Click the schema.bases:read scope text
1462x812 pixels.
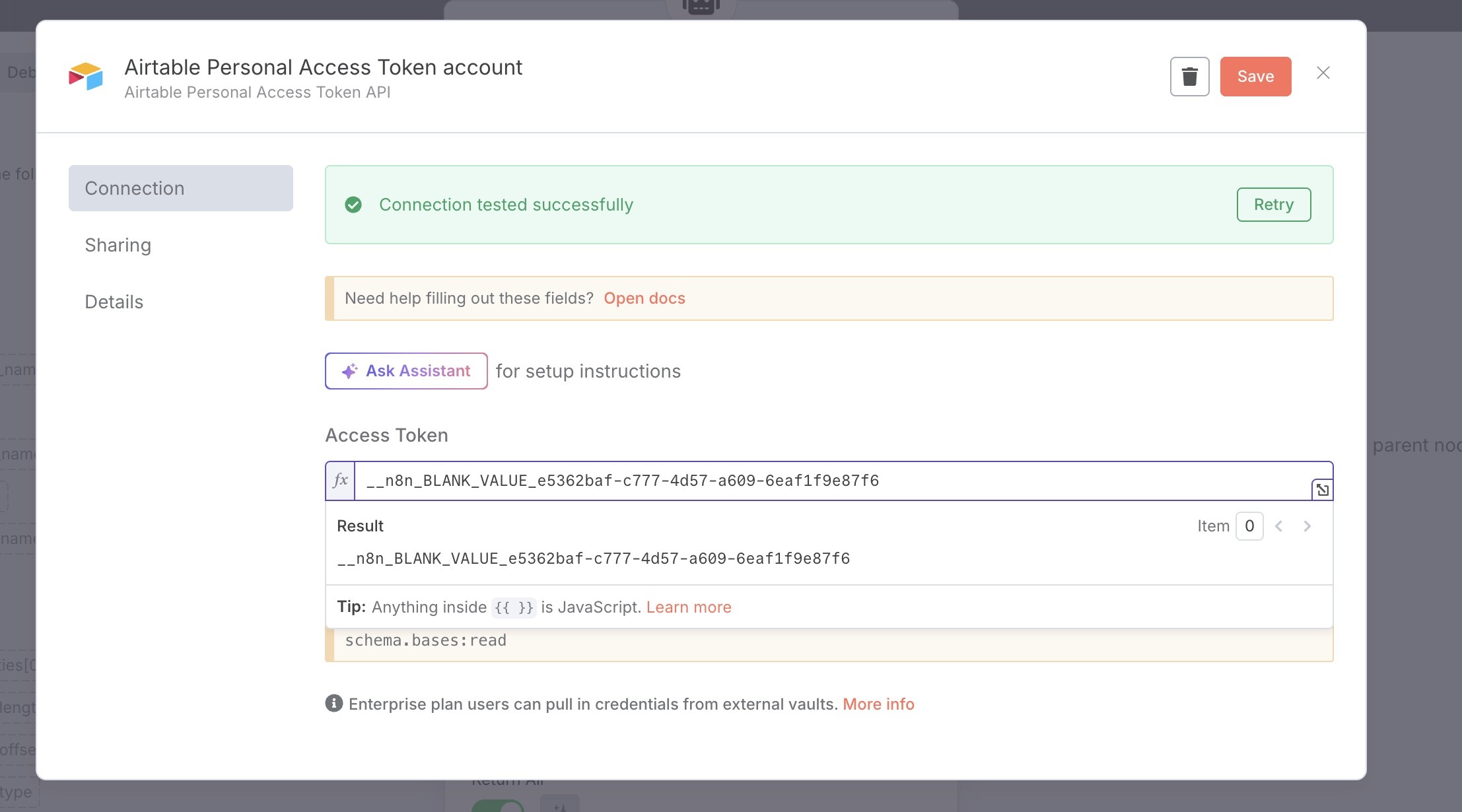point(426,640)
